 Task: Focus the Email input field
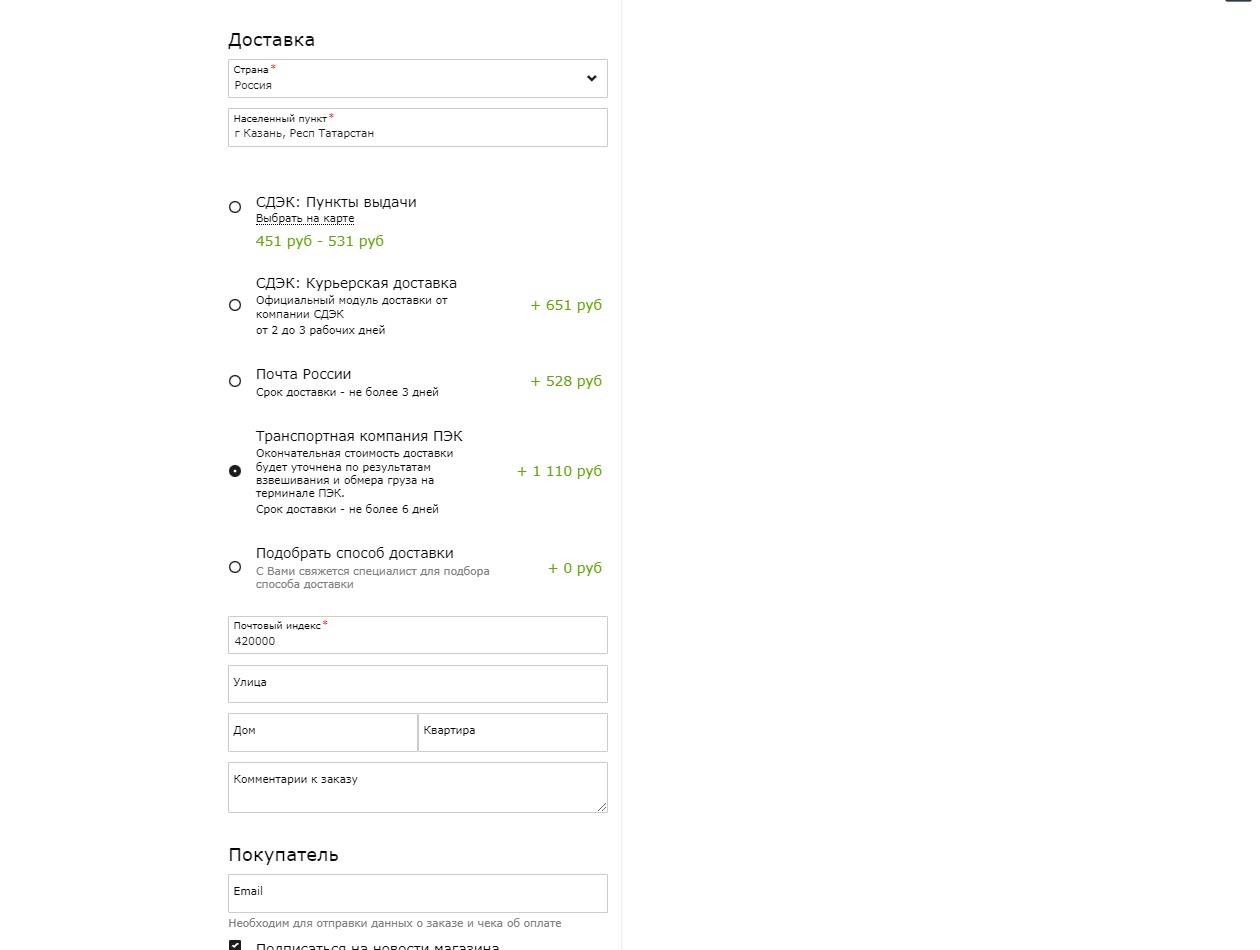point(417,893)
